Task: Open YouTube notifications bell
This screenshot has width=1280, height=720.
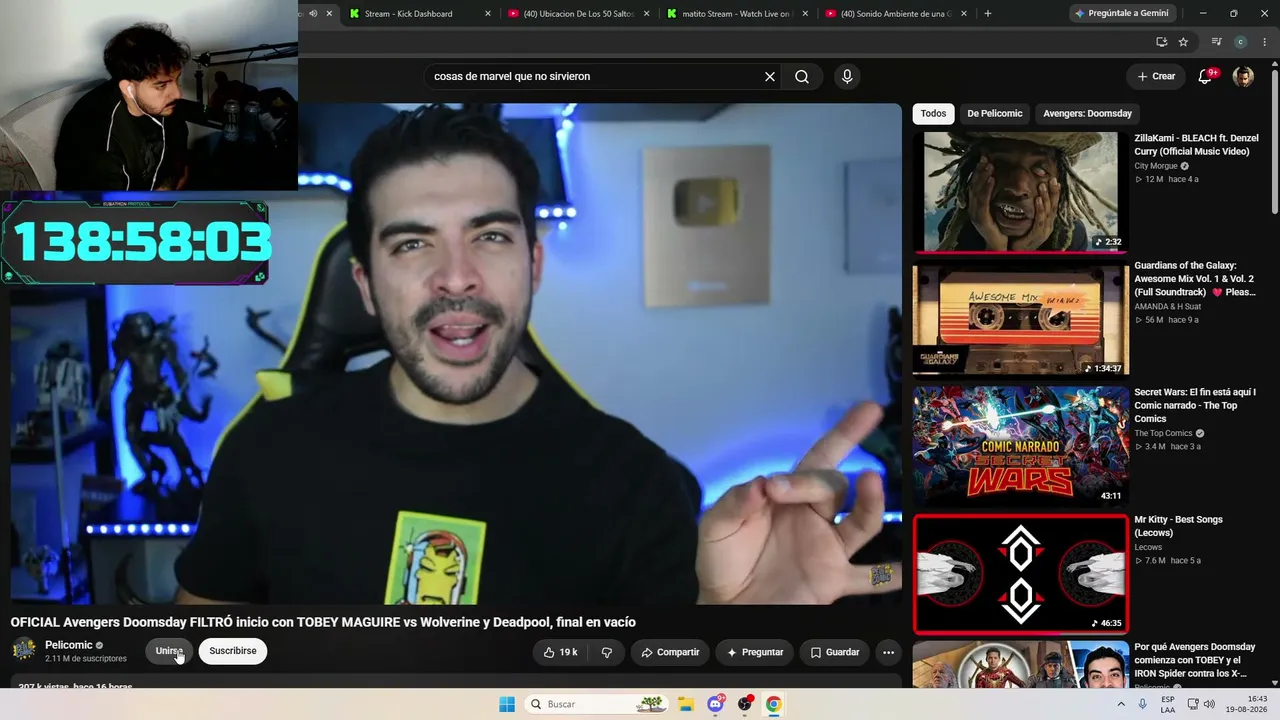Action: pyautogui.click(x=1206, y=77)
